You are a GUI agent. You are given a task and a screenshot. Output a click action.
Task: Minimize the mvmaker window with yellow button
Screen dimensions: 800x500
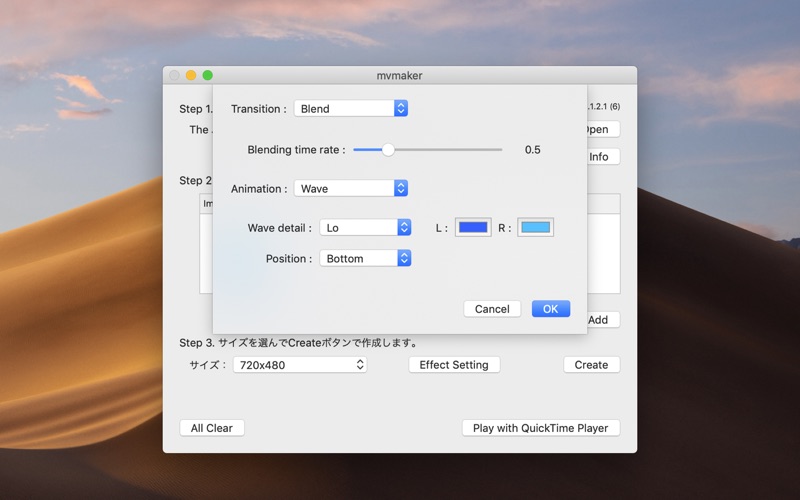pyautogui.click(x=191, y=76)
